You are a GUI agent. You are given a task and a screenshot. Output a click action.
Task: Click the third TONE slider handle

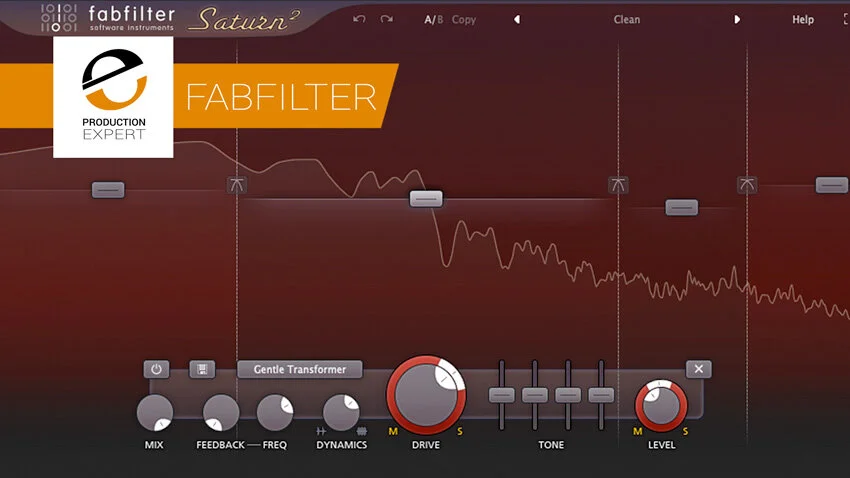[568, 395]
